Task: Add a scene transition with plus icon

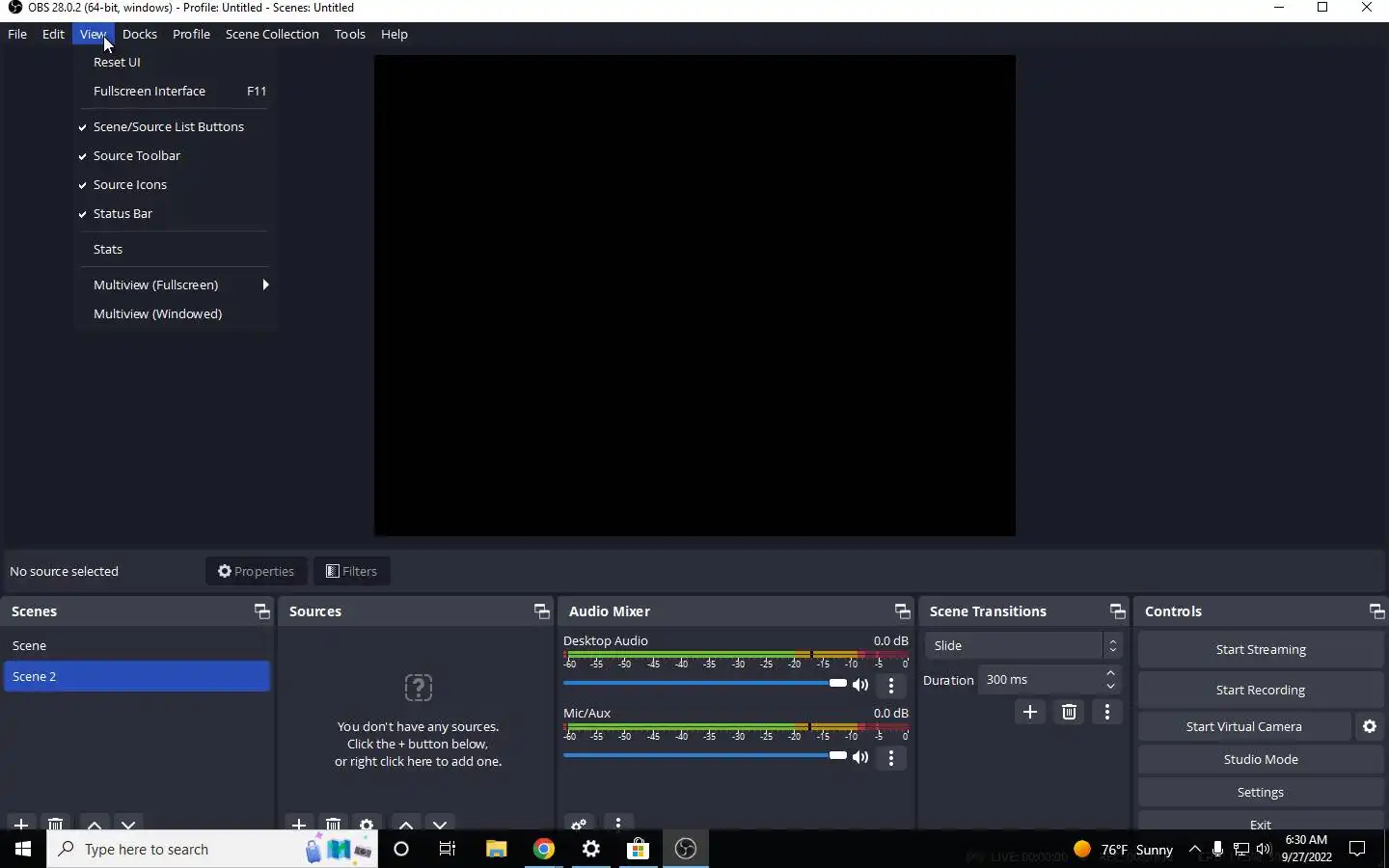Action: (1030, 712)
